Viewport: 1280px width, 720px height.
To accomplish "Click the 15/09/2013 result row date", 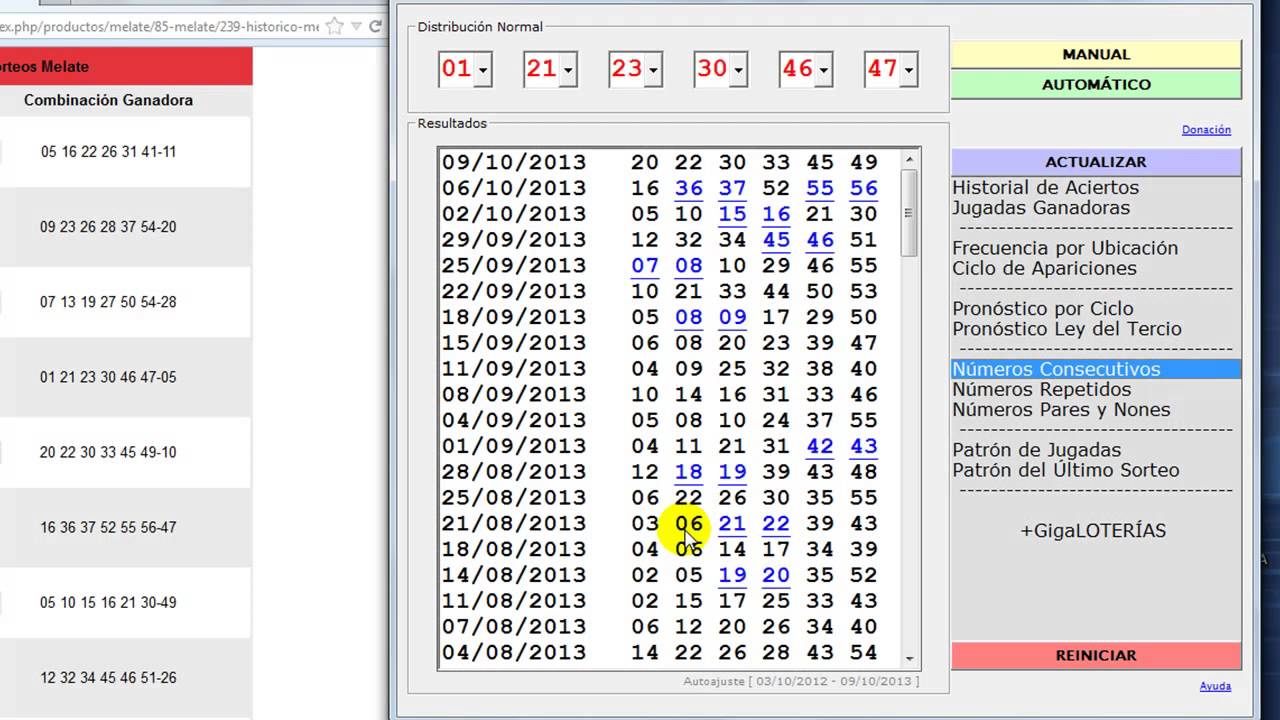I will point(514,343).
